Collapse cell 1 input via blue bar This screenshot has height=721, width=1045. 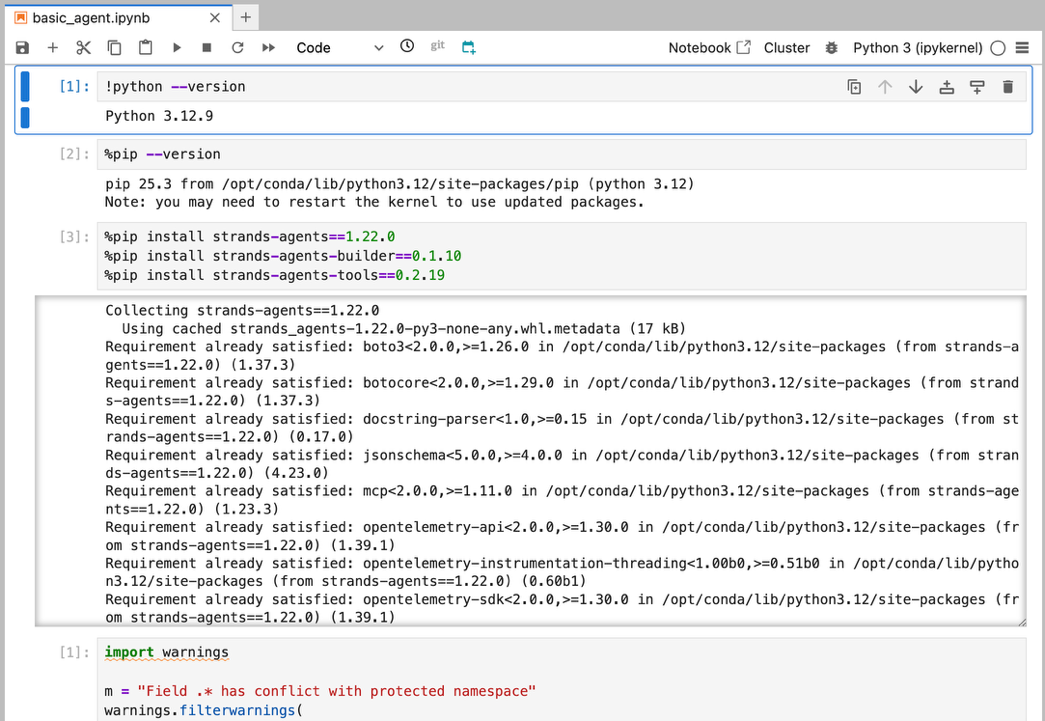coord(25,87)
